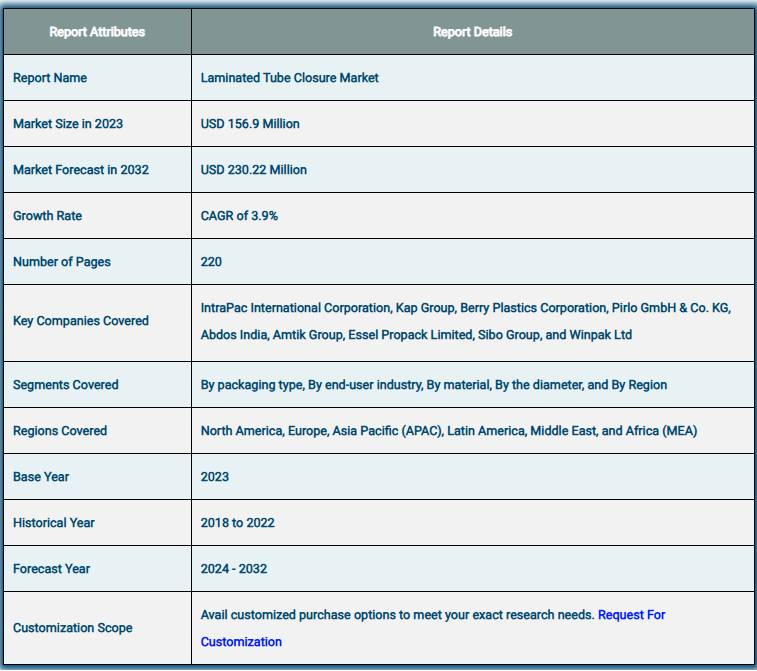Screen dimensions: 757x671
Task: Select the 'CAGR of 3.9%' value
Action: click(239, 216)
